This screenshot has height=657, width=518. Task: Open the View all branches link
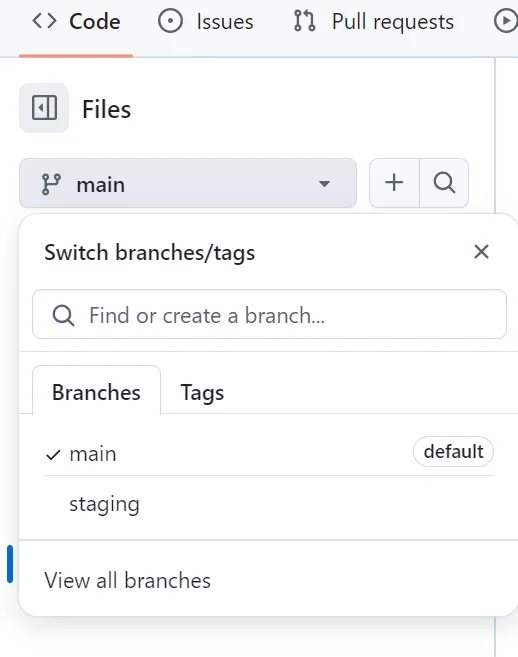127,580
